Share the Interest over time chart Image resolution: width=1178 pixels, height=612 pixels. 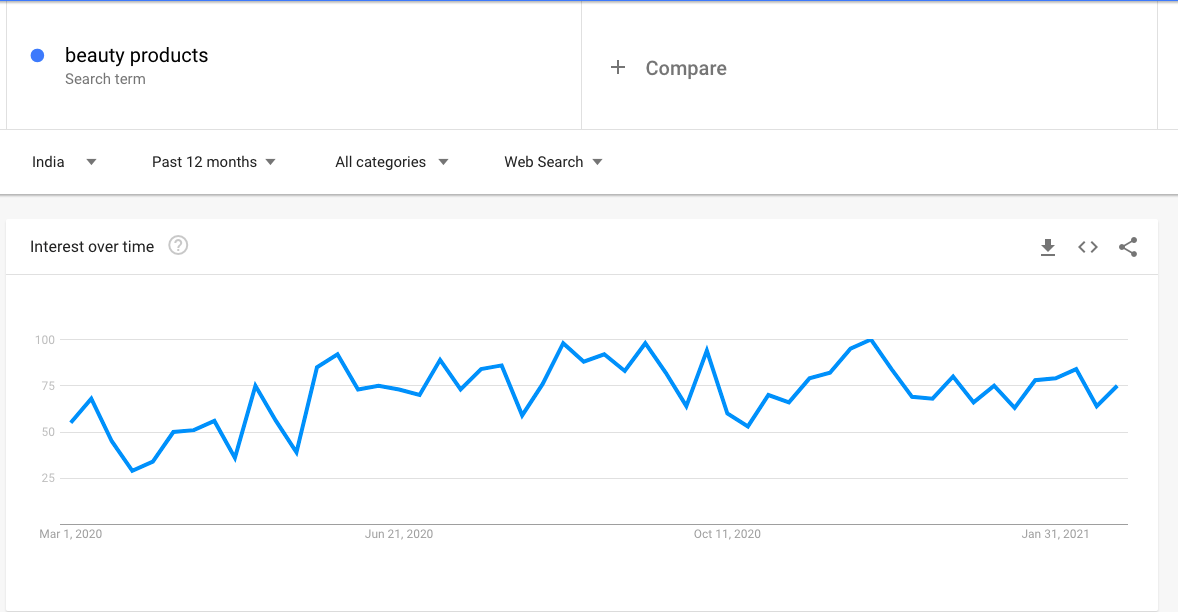click(x=1128, y=247)
